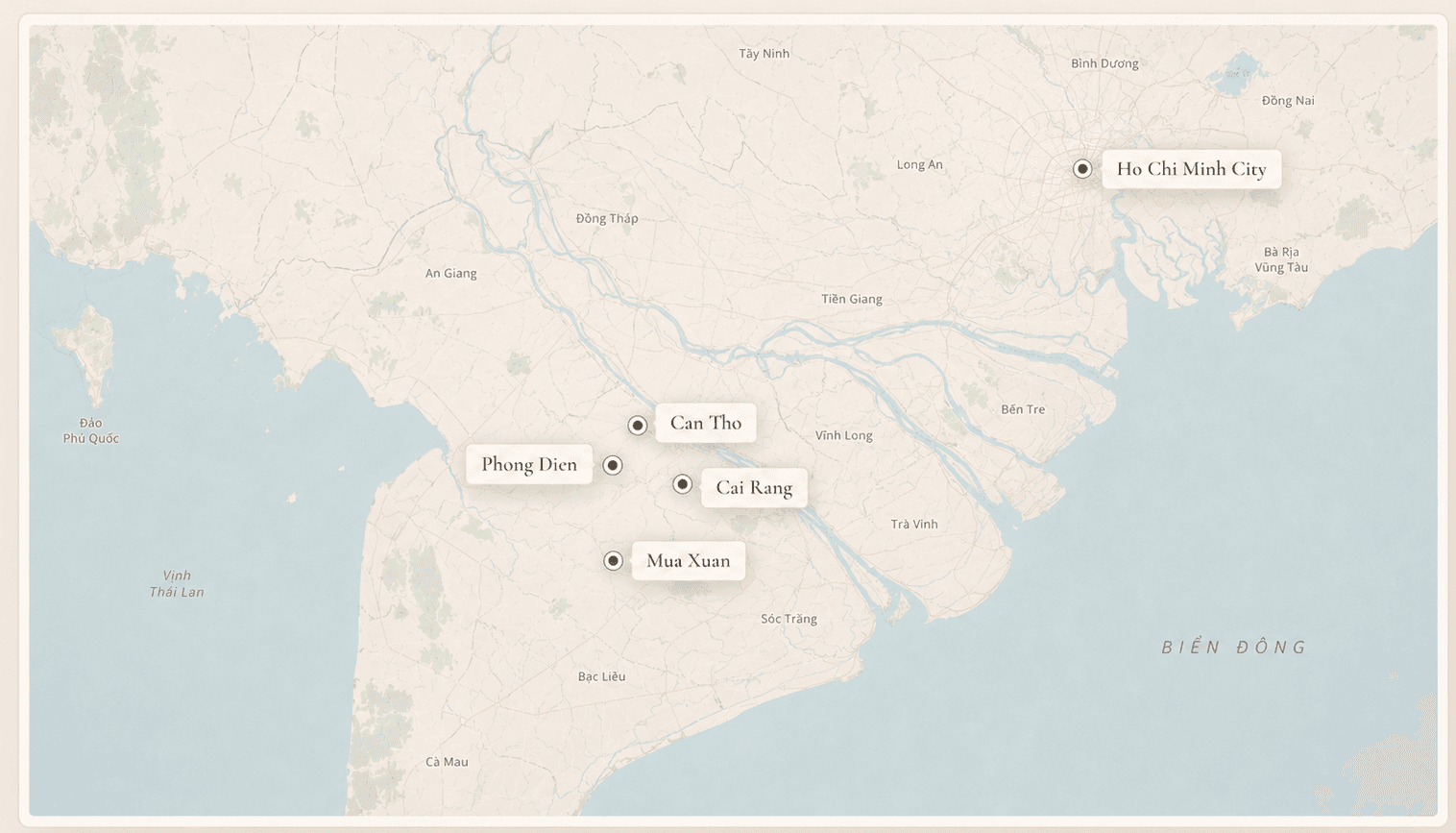Open the Mua Xuan label

click(689, 560)
